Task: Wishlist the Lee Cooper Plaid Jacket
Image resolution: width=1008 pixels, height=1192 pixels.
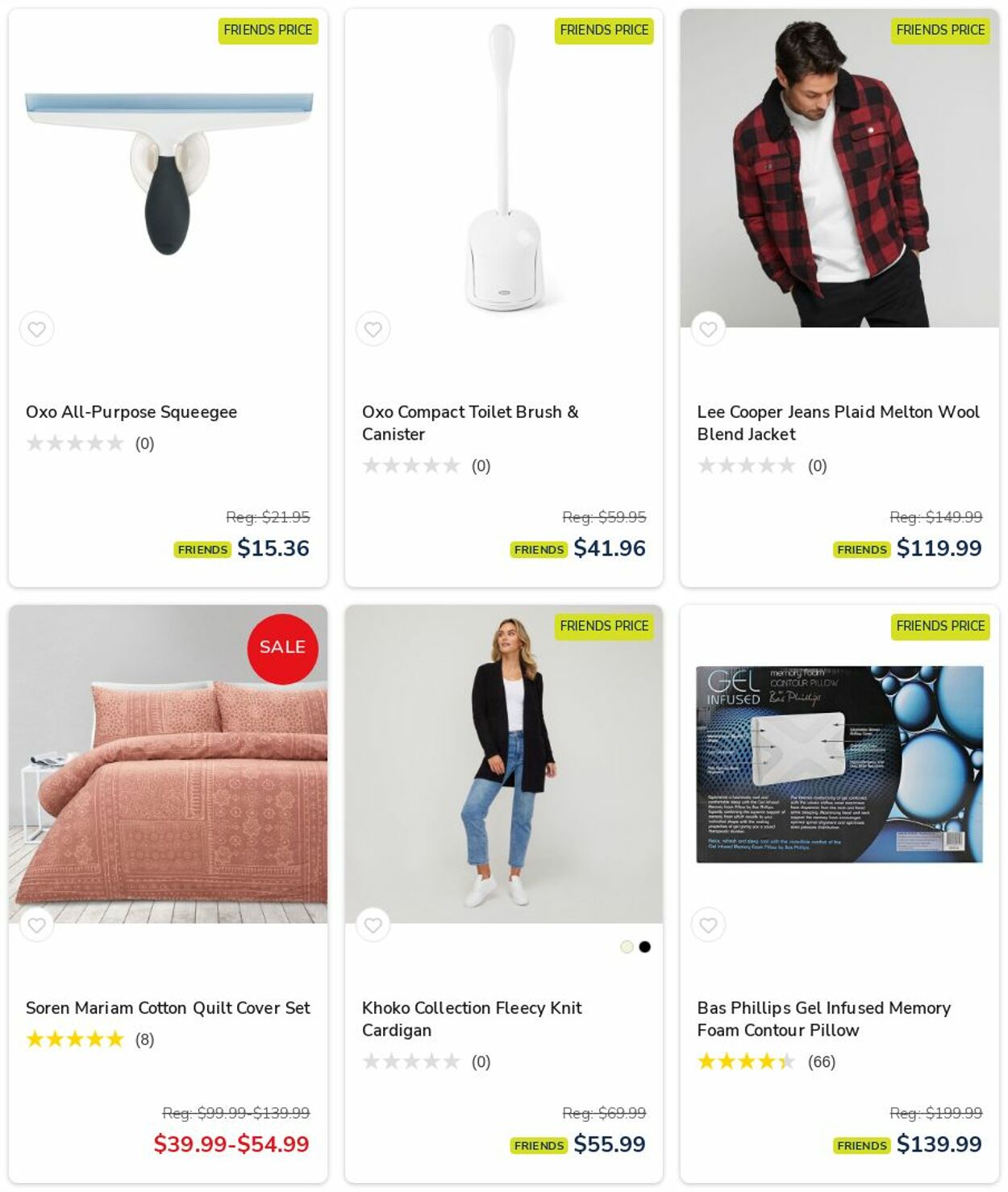Action: pyautogui.click(x=708, y=329)
